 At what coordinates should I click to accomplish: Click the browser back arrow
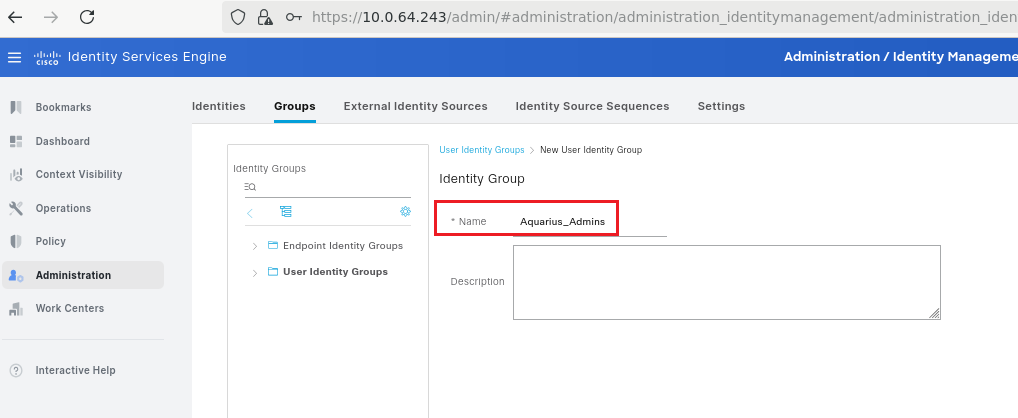pyautogui.click(x=15, y=17)
